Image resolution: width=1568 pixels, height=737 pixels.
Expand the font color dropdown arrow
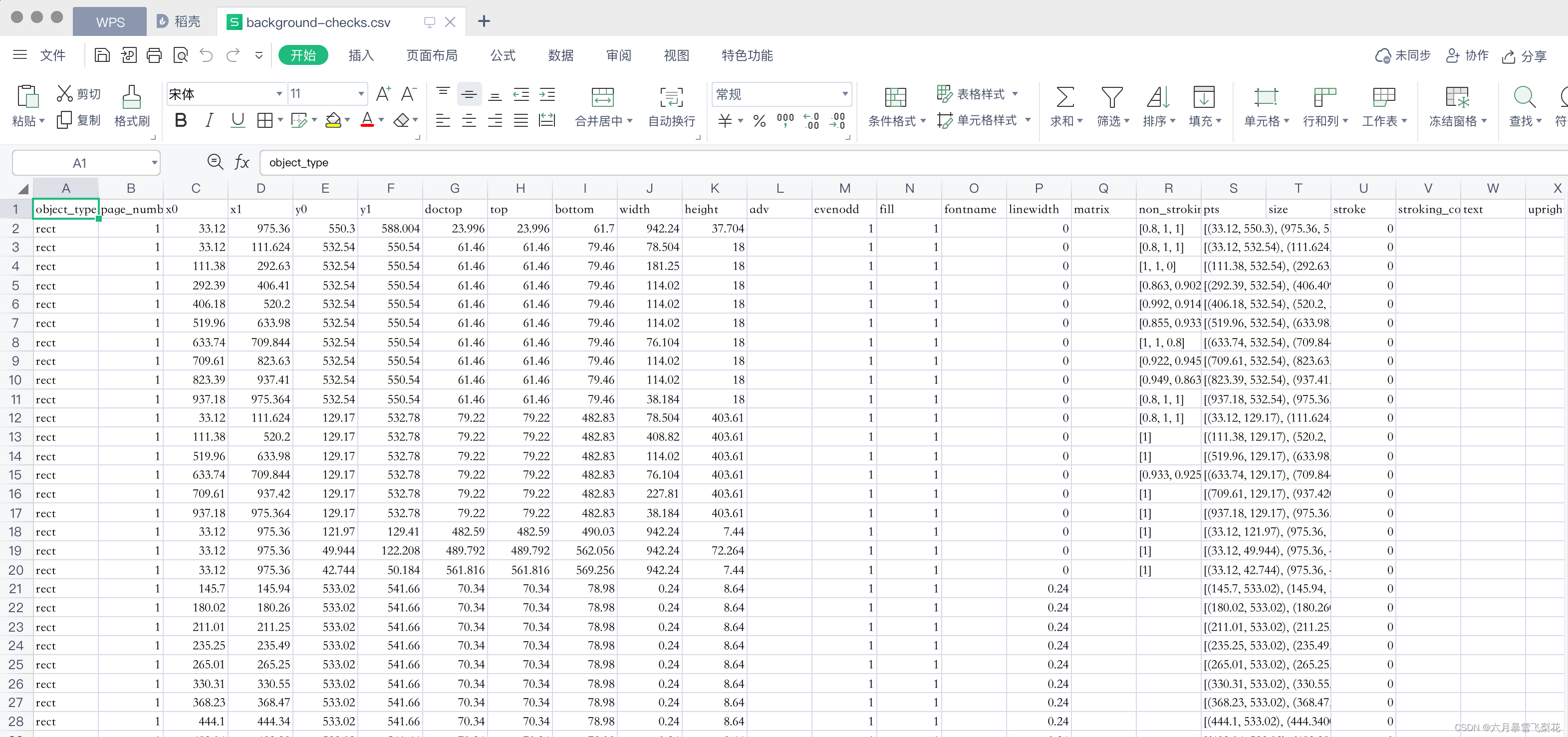381,121
